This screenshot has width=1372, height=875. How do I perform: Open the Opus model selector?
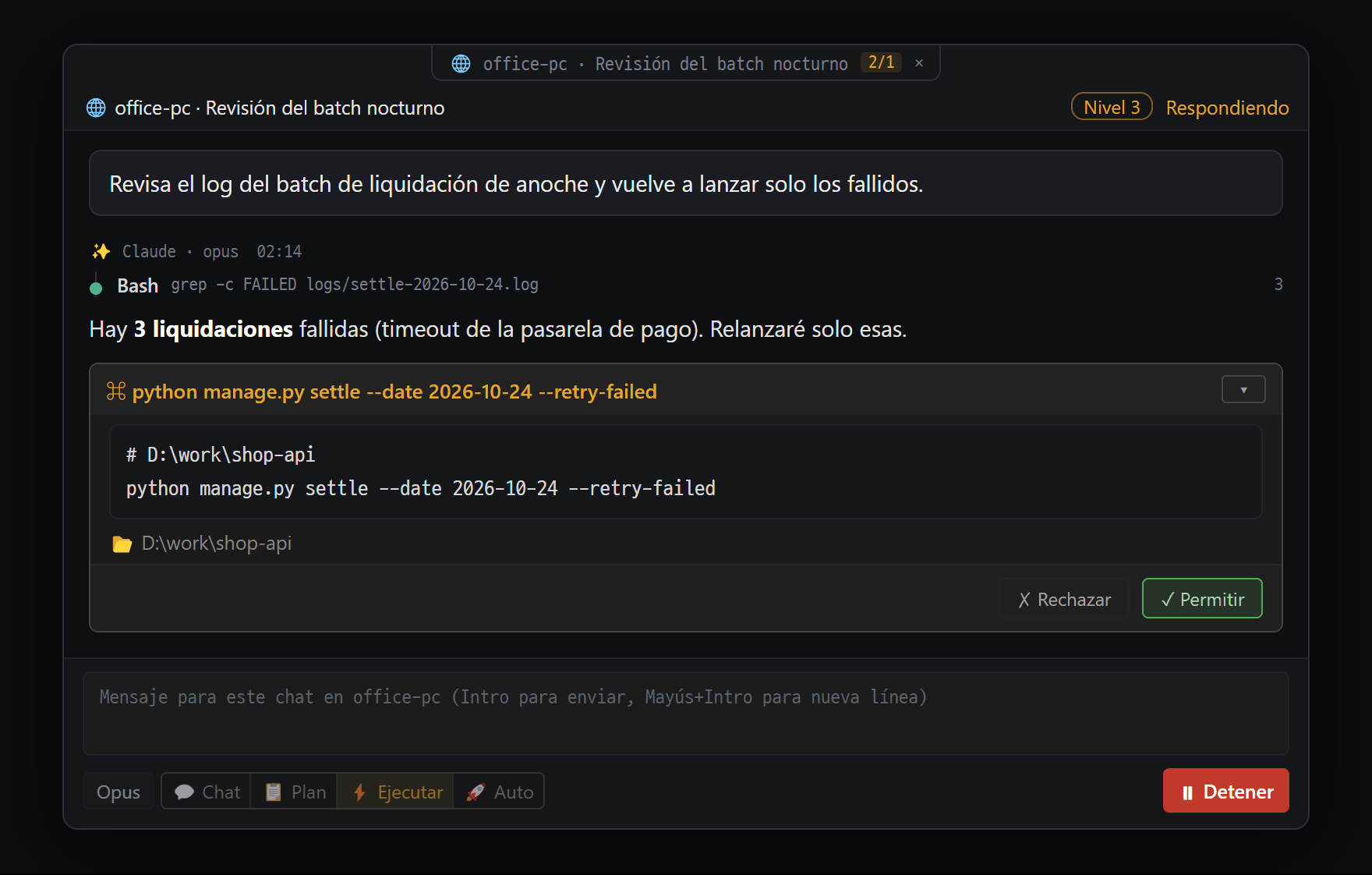coord(118,792)
